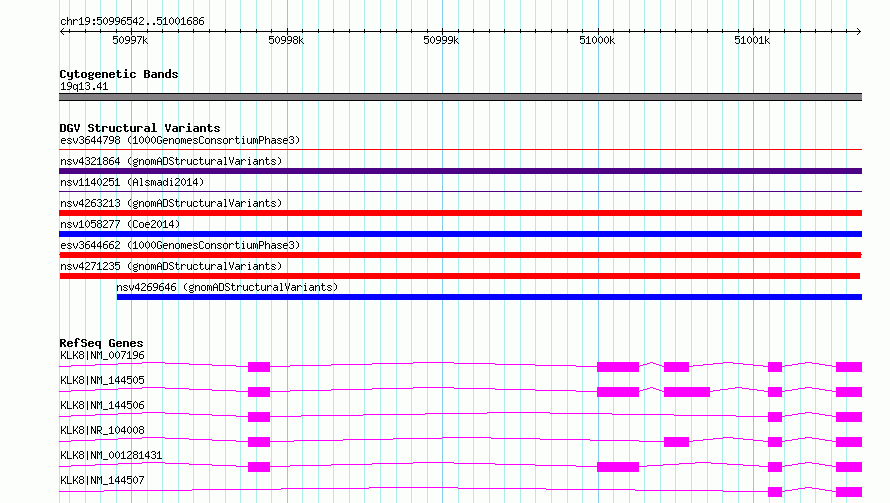Click the red bar under nsv4271235
This screenshot has height=503, width=890.
tap(460, 276)
